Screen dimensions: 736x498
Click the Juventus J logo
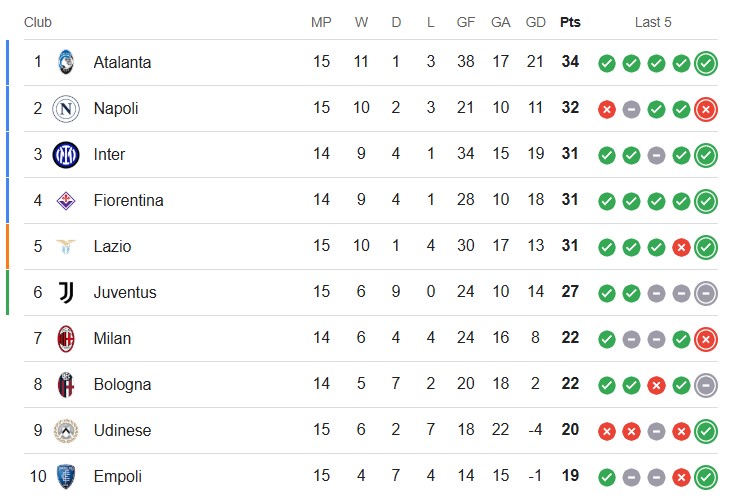click(66, 292)
